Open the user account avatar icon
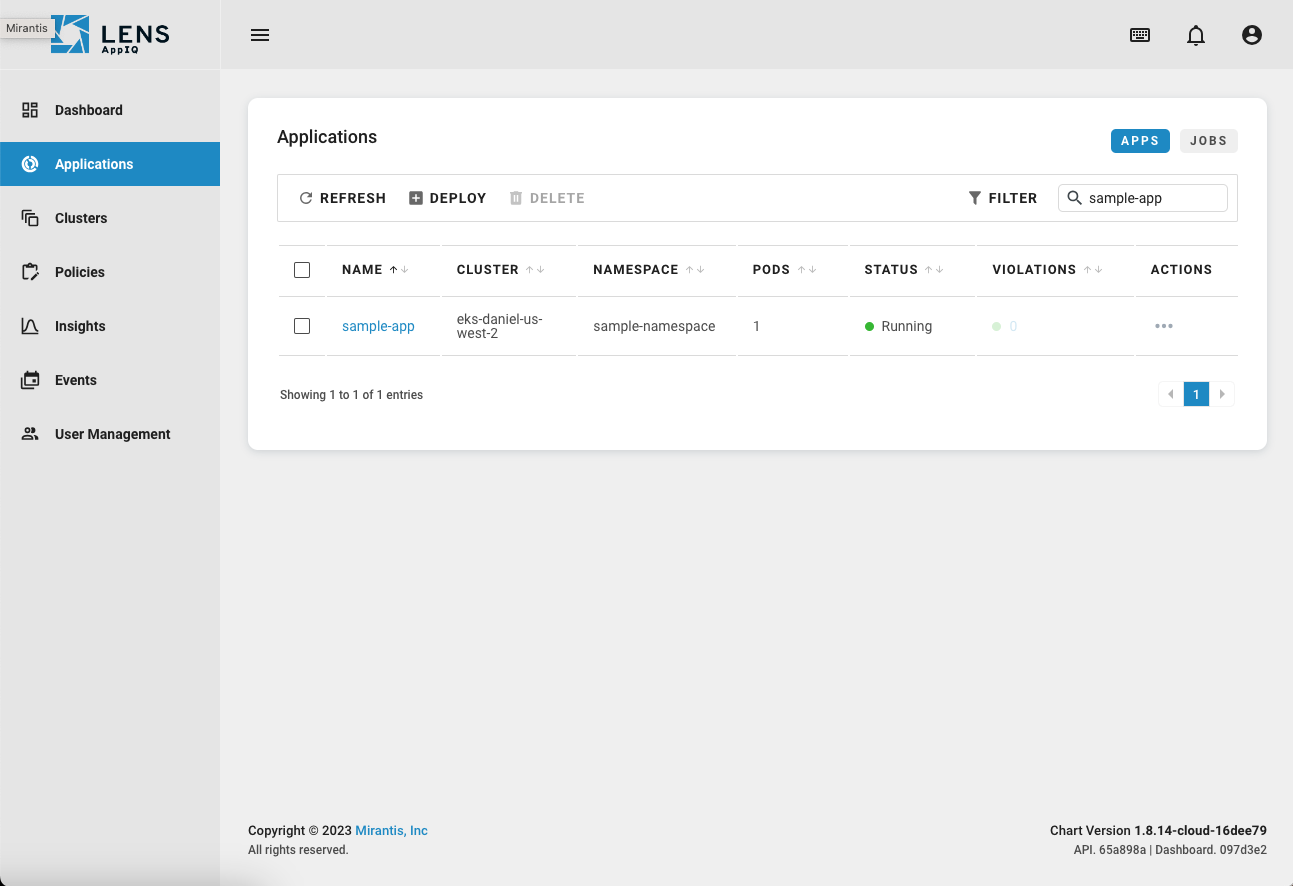 coord(1252,35)
